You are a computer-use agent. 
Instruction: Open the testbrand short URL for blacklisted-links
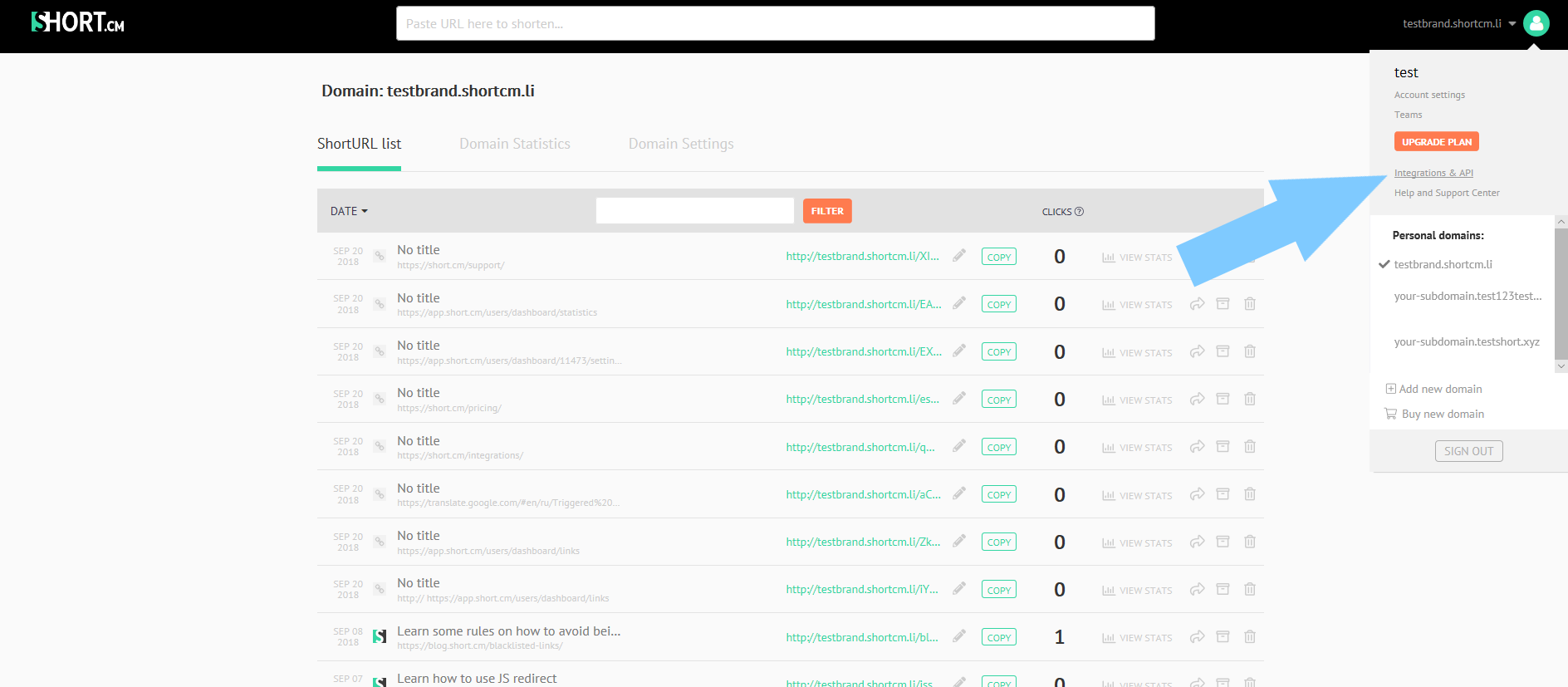862,637
